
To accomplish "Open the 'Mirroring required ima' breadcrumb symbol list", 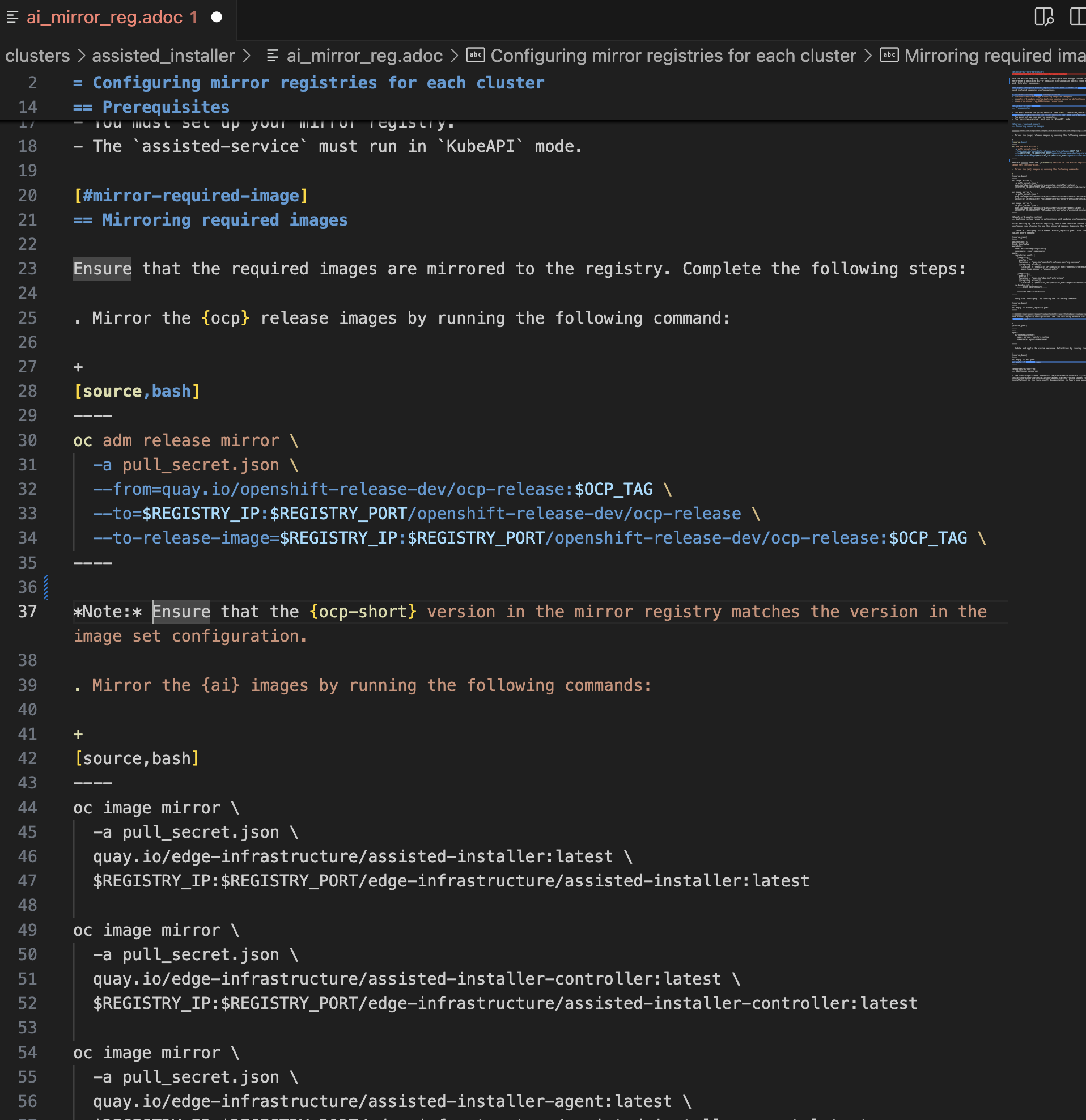I will point(994,56).
